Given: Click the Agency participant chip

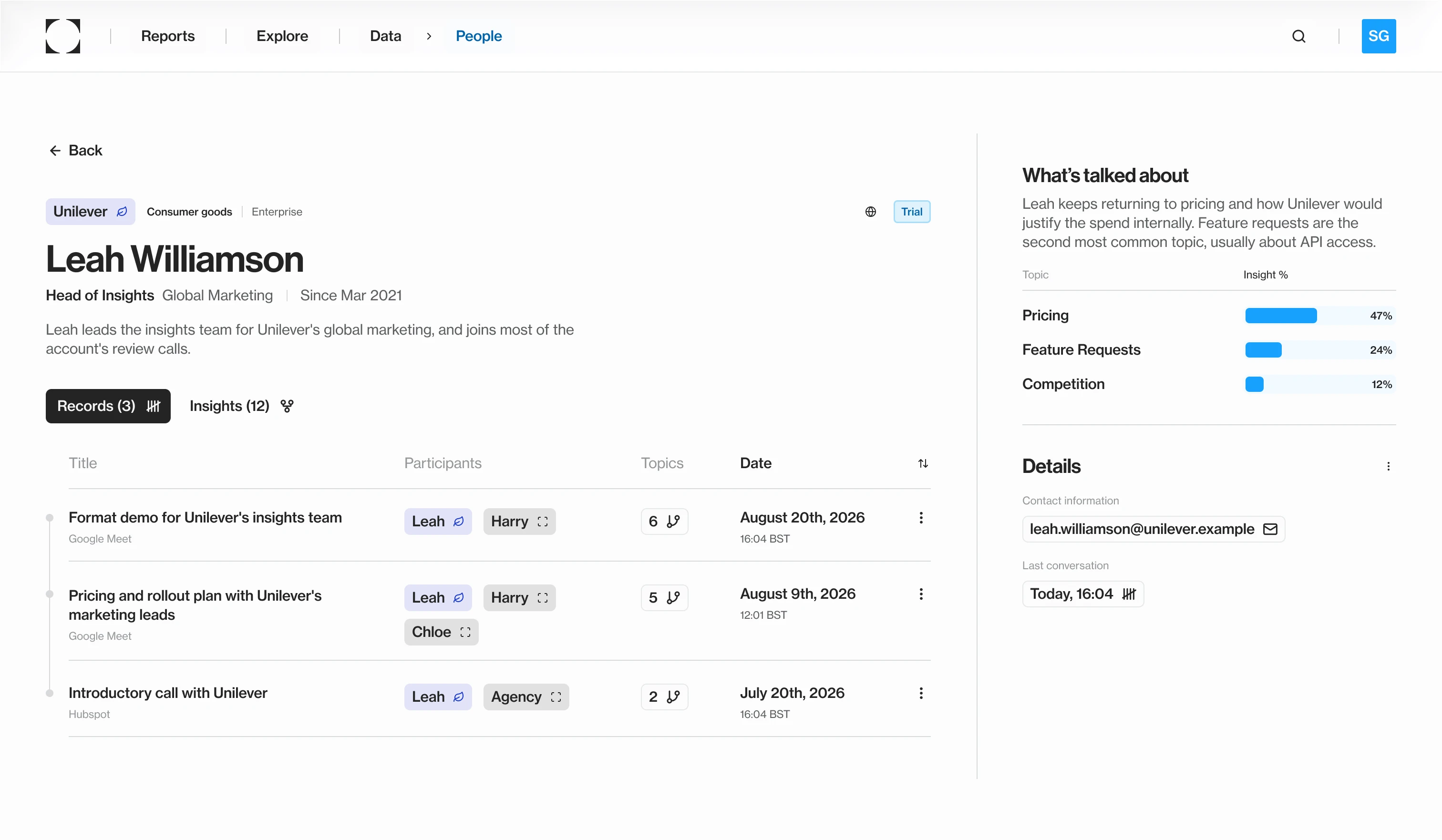Looking at the screenshot, I should tap(526, 697).
